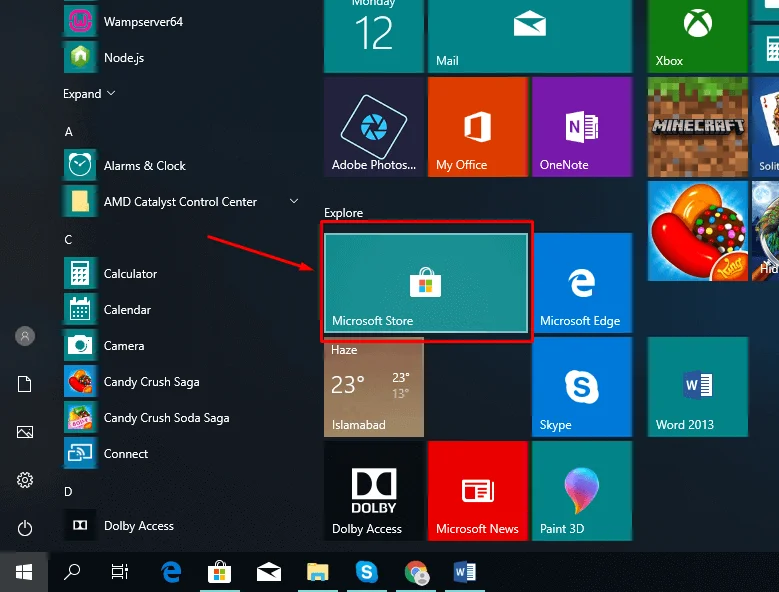Open the Paint 3D tile
The image size is (779, 592).
click(x=582, y=491)
